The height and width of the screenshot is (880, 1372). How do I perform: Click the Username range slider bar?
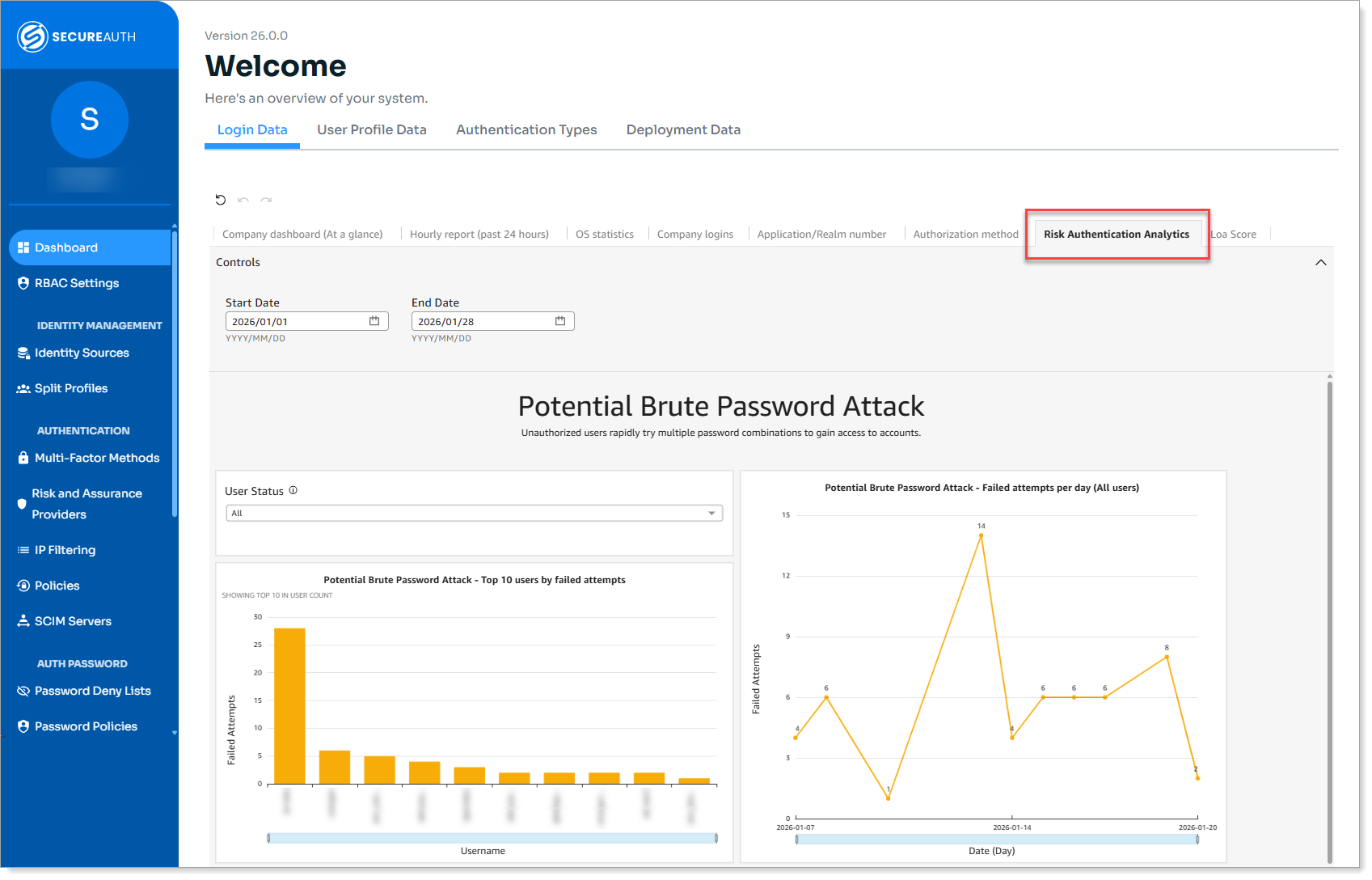point(492,838)
